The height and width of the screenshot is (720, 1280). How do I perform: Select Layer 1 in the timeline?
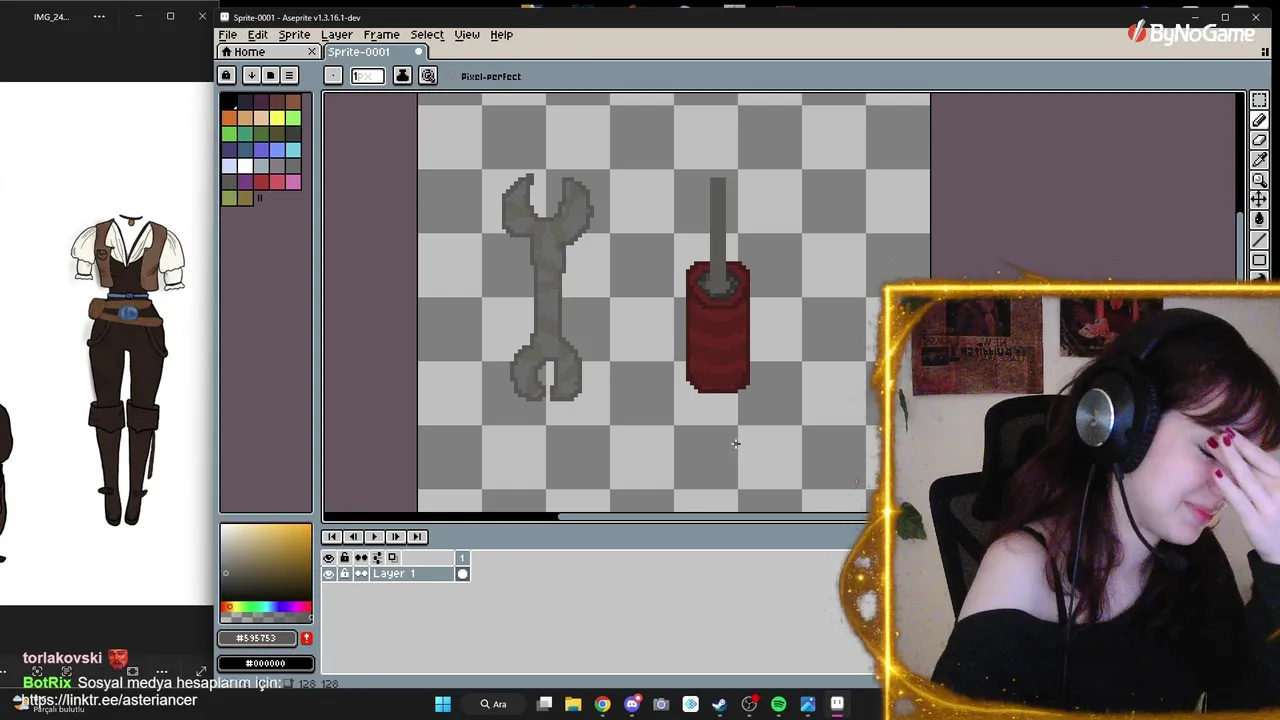point(411,574)
